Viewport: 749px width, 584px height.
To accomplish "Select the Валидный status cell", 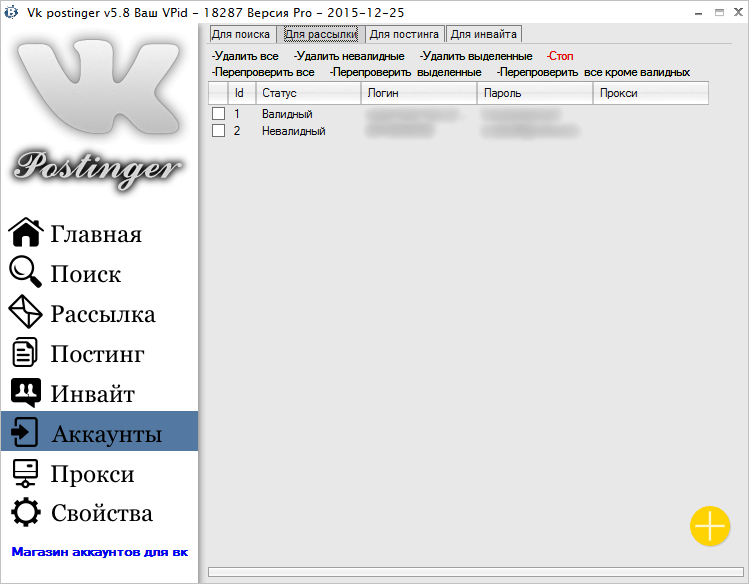I will click(x=287, y=114).
